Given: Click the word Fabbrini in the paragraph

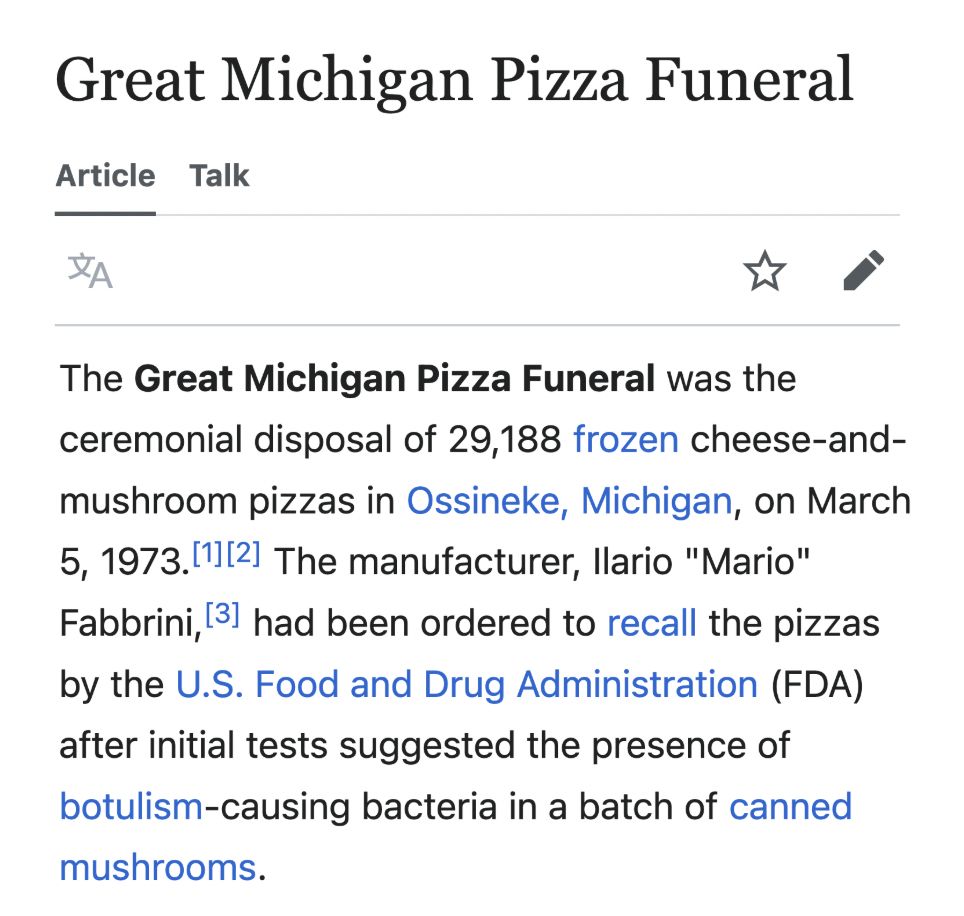Looking at the screenshot, I should (x=130, y=623).
